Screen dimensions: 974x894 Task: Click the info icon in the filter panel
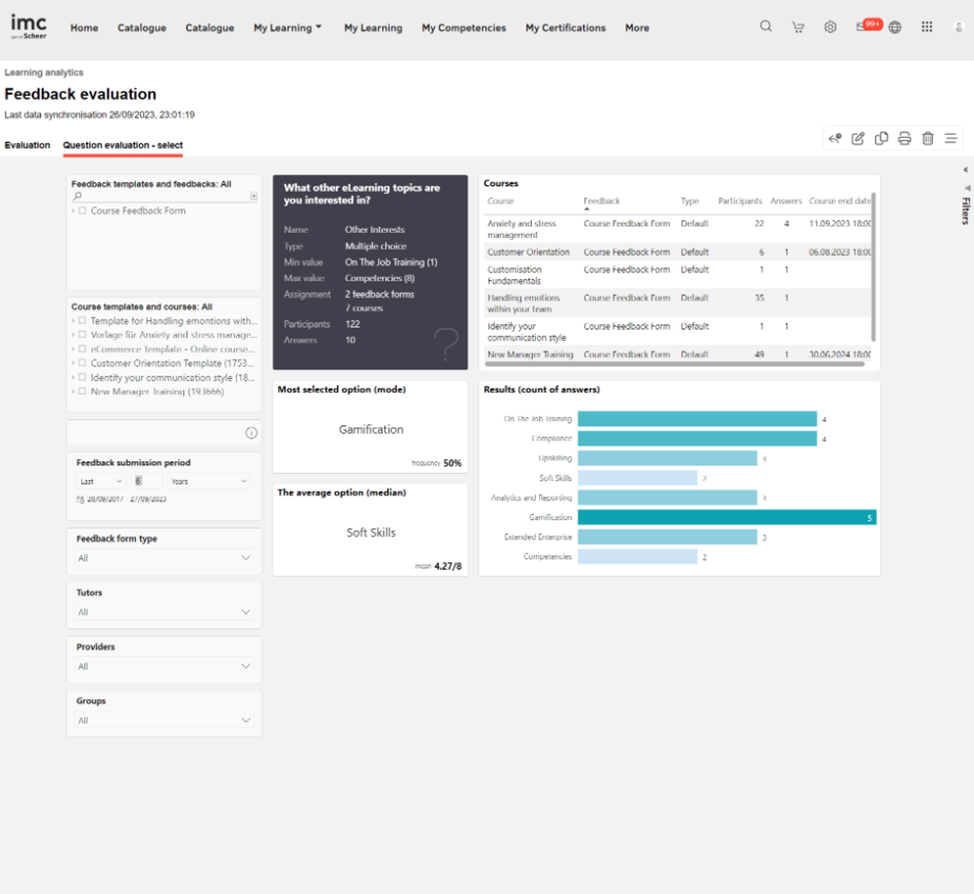point(251,433)
